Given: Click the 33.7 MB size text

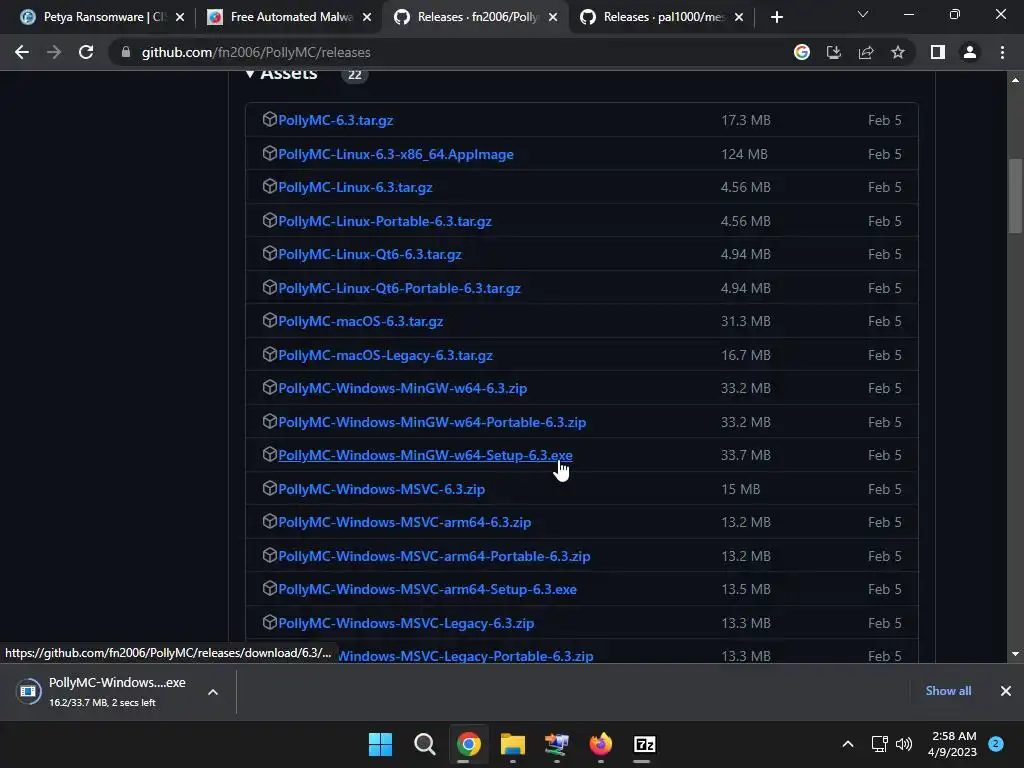Looking at the screenshot, I should click(x=746, y=455).
